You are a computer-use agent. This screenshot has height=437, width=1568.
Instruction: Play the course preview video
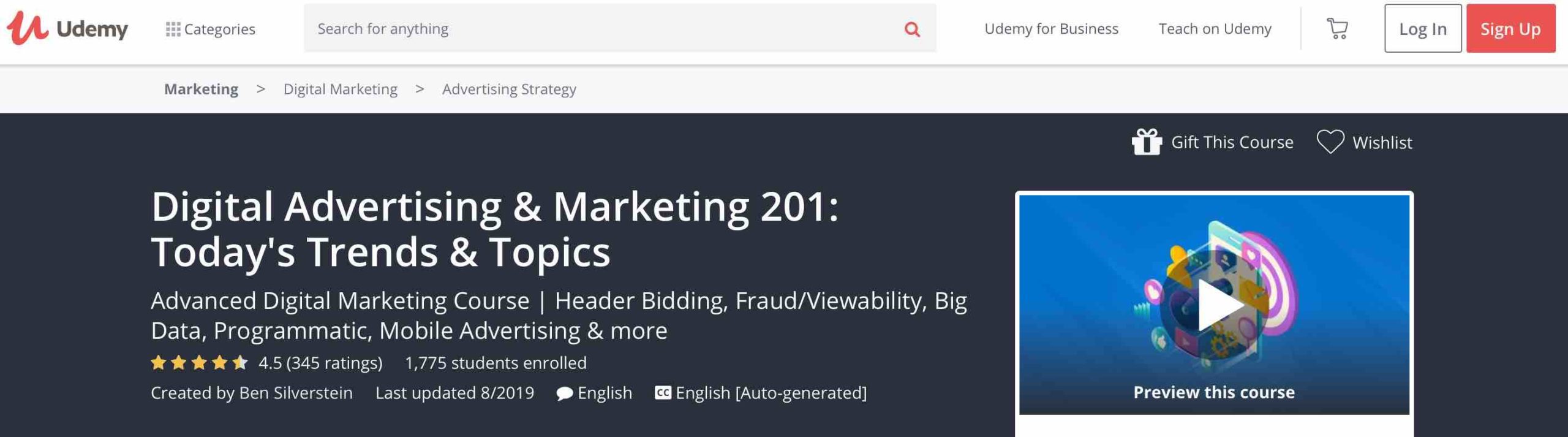click(x=1219, y=305)
